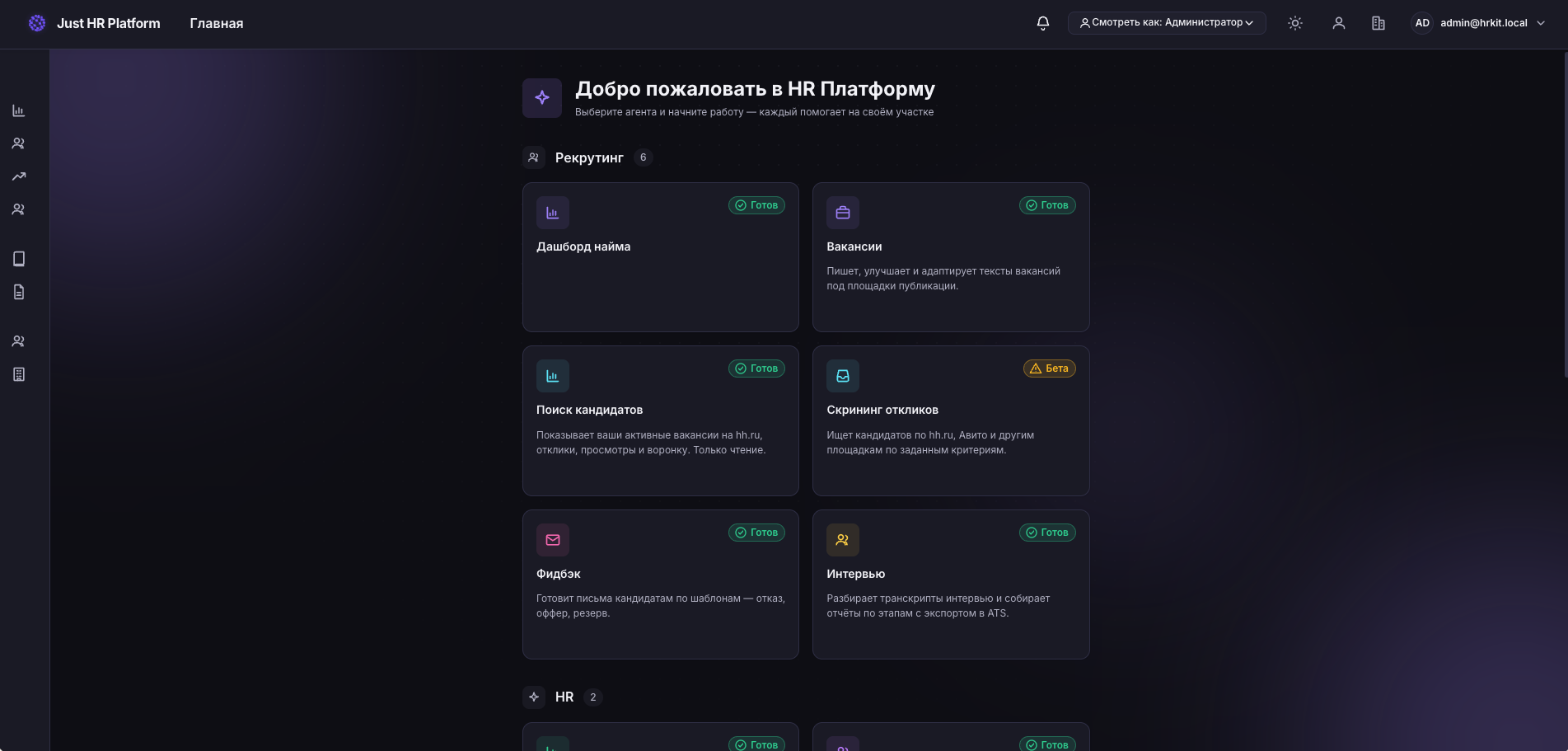Open the Вакансии agent card
Image resolution: width=1568 pixels, height=751 pixels.
point(951,257)
